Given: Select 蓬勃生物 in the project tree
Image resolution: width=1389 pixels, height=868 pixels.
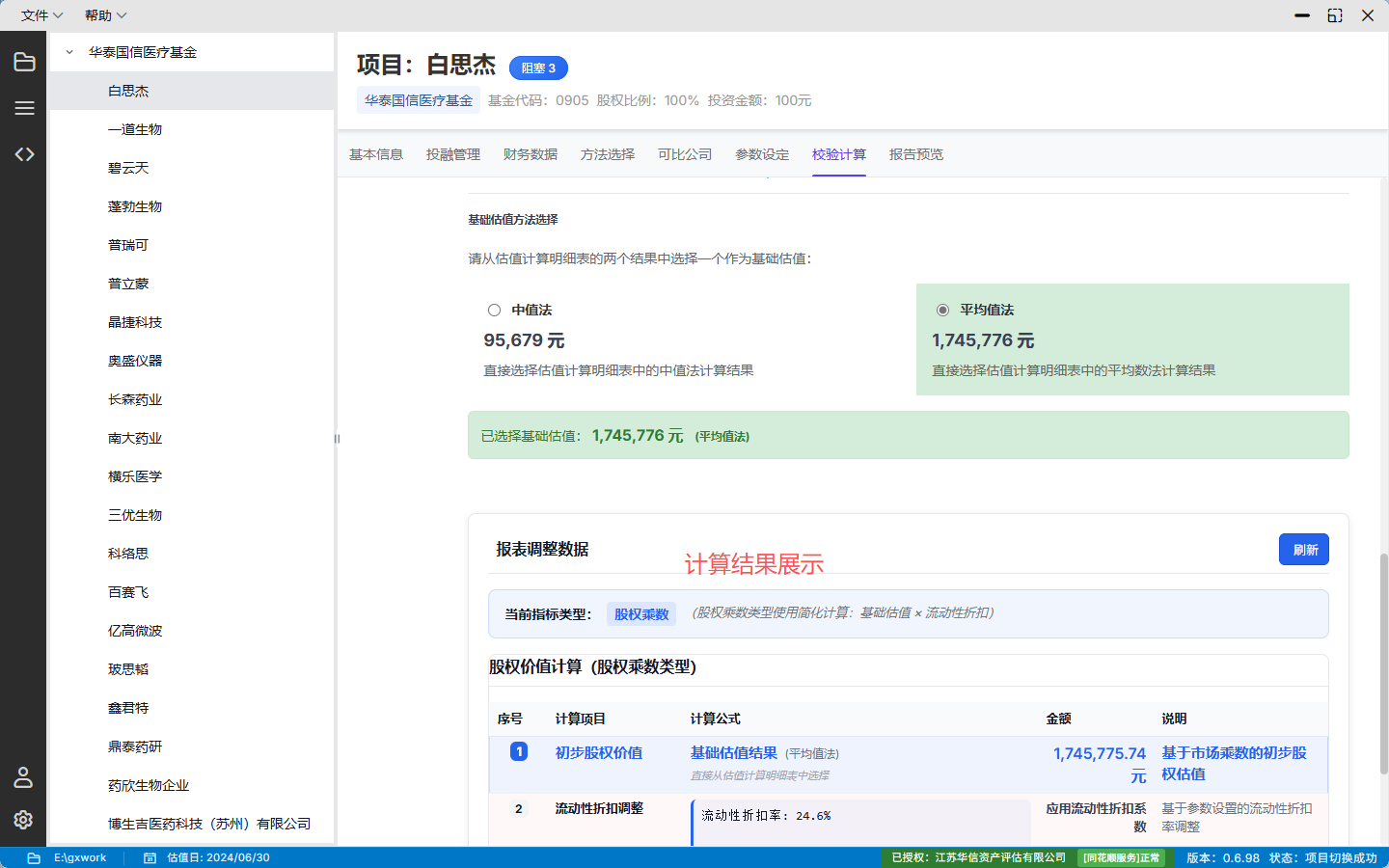Looking at the screenshot, I should tap(192, 206).
